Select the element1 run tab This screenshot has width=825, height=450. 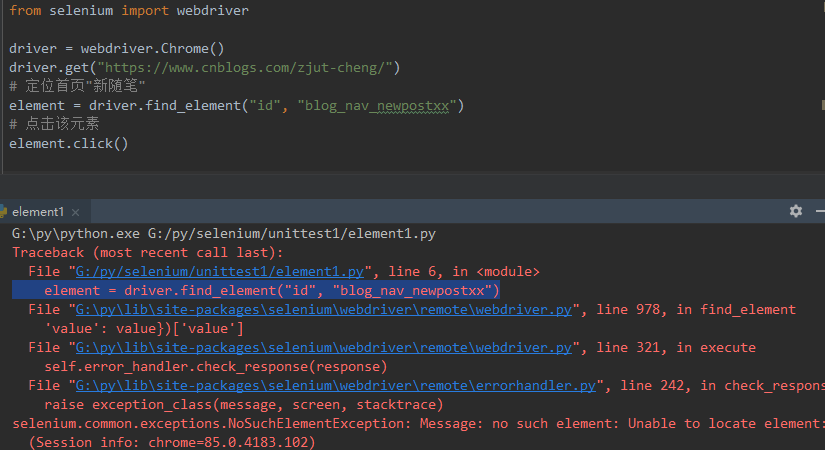(x=37, y=212)
